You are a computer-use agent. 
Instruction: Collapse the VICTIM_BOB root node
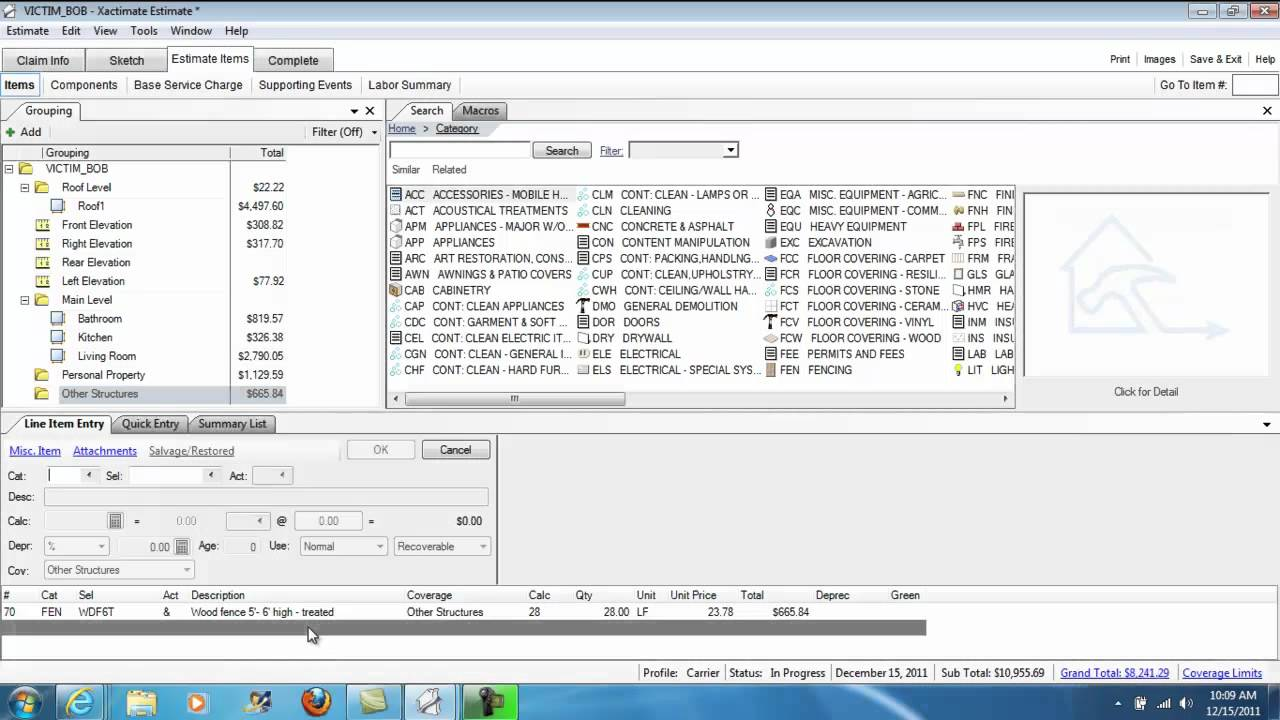(9, 169)
